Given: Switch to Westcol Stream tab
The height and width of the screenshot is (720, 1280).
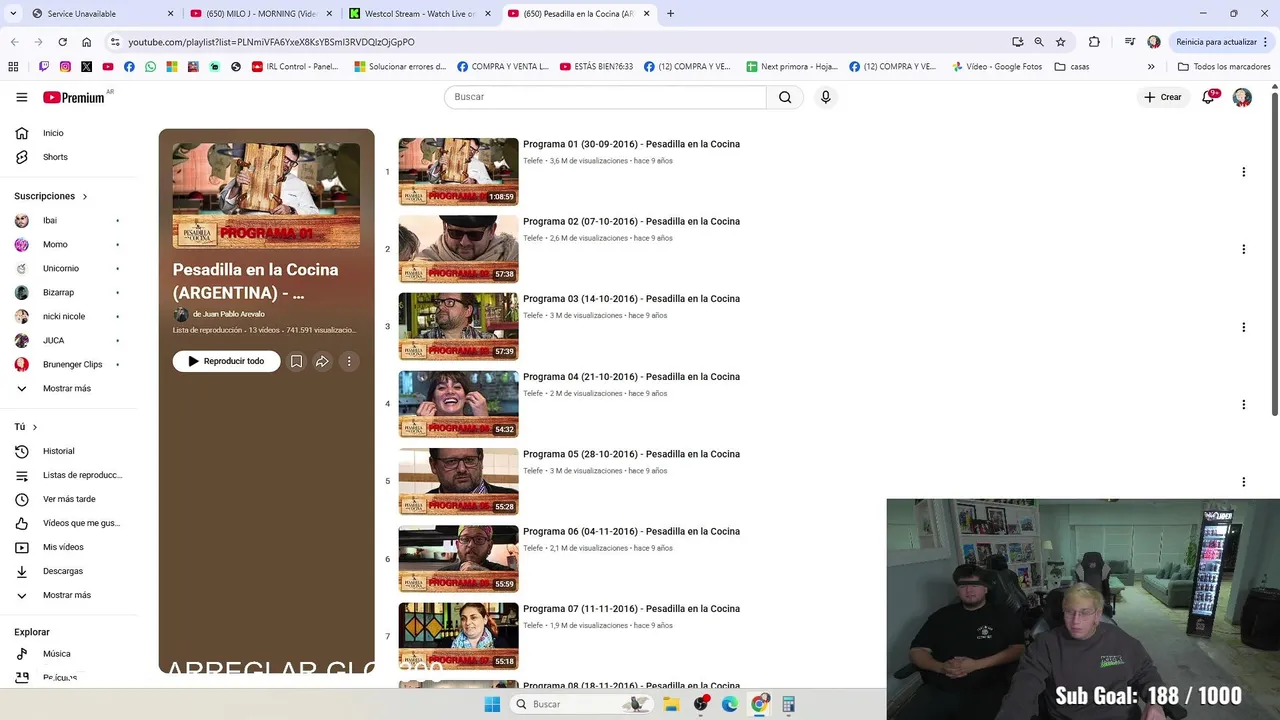Looking at the screenshot, I should coord(420,14).
